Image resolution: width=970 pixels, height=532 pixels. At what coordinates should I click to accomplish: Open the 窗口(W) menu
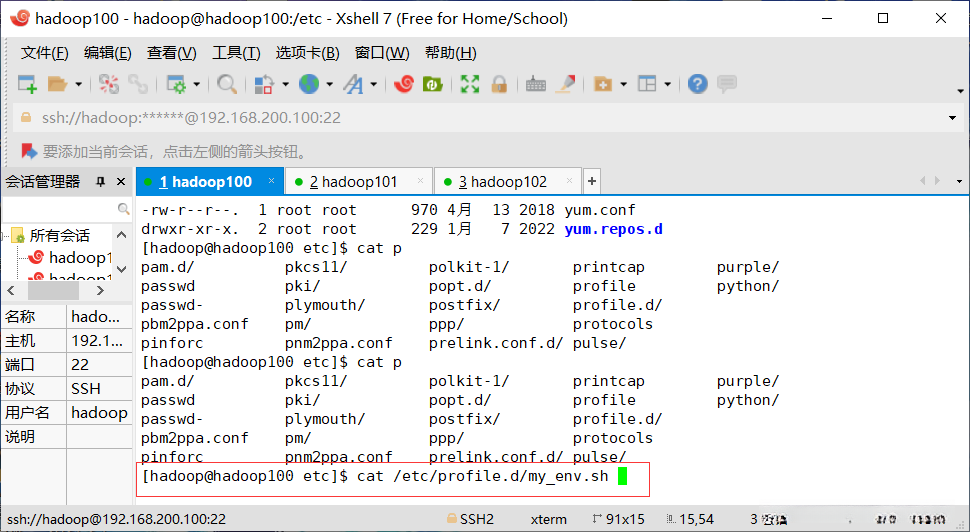click(x=382, y=53)
